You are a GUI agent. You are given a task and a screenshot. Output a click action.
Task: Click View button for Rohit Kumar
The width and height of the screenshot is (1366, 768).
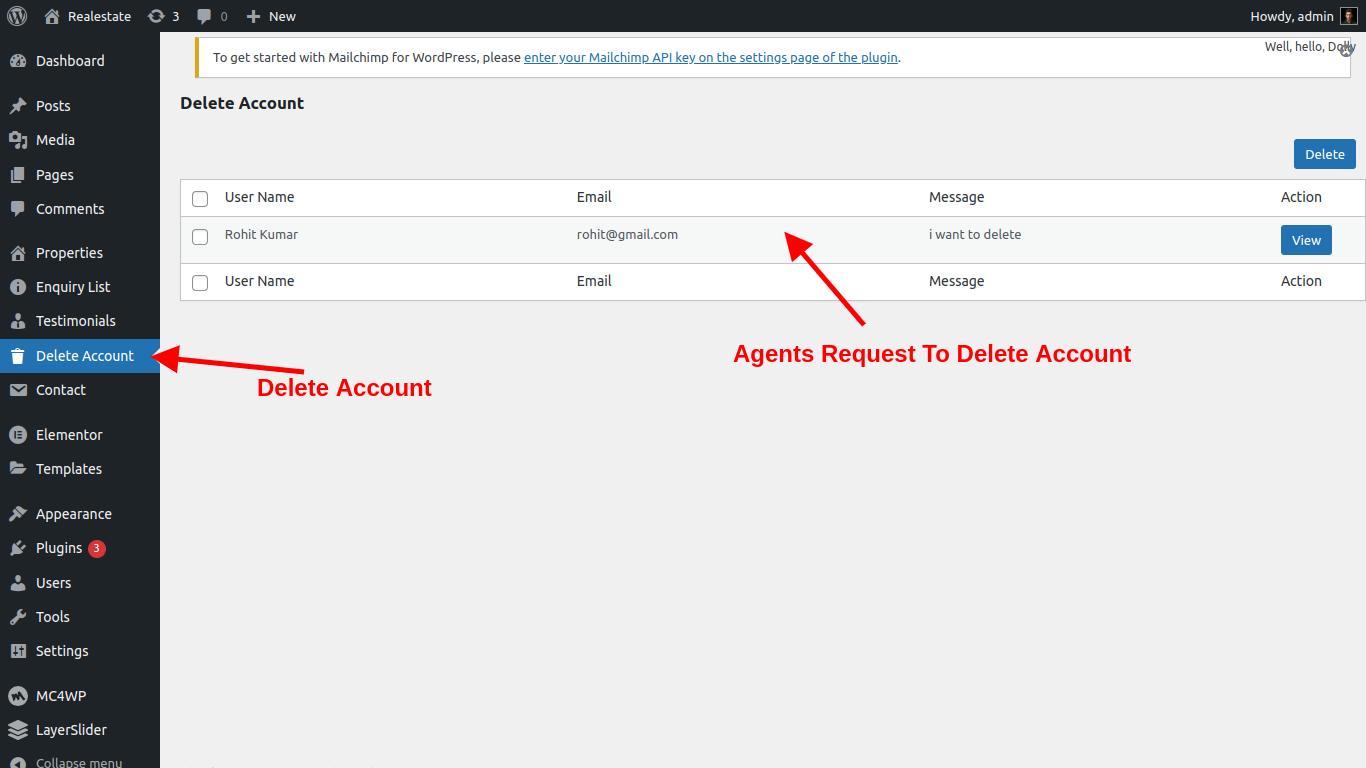click(x=1306, y=240)
